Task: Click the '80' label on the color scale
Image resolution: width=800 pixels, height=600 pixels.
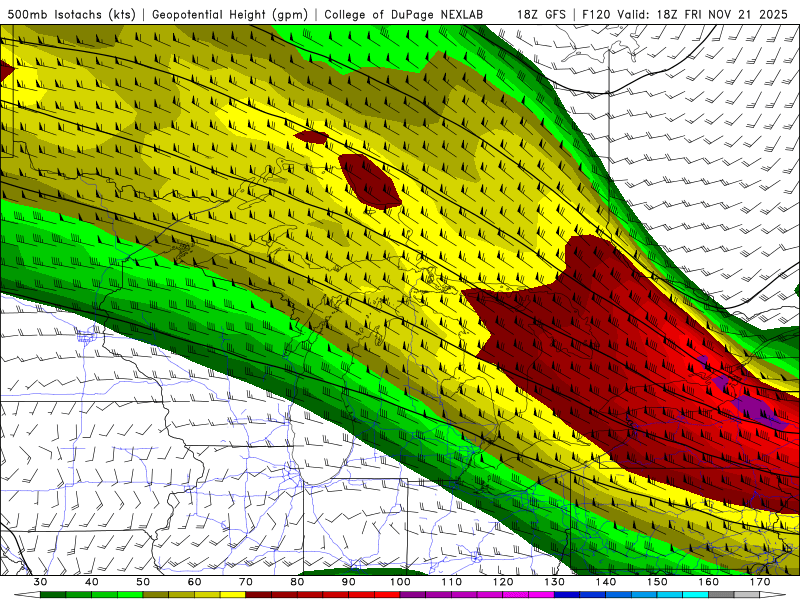Action: (x=297, y=582)
